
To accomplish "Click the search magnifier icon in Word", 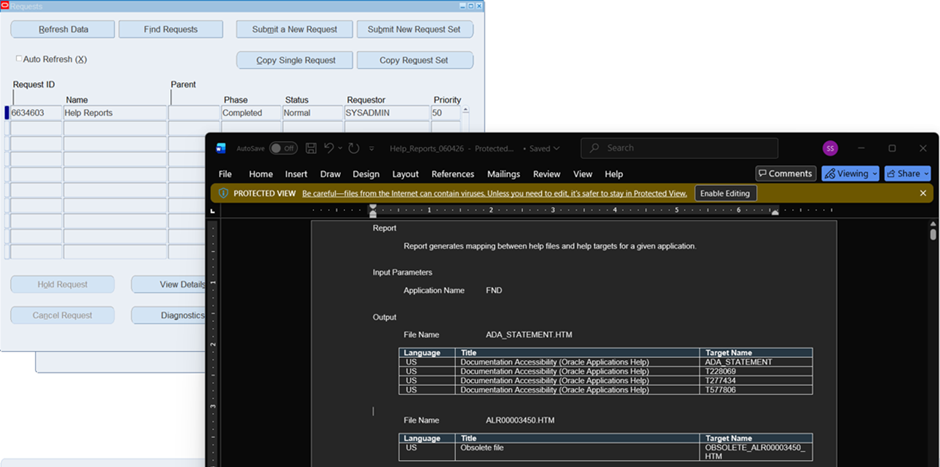I will [594, 148].
